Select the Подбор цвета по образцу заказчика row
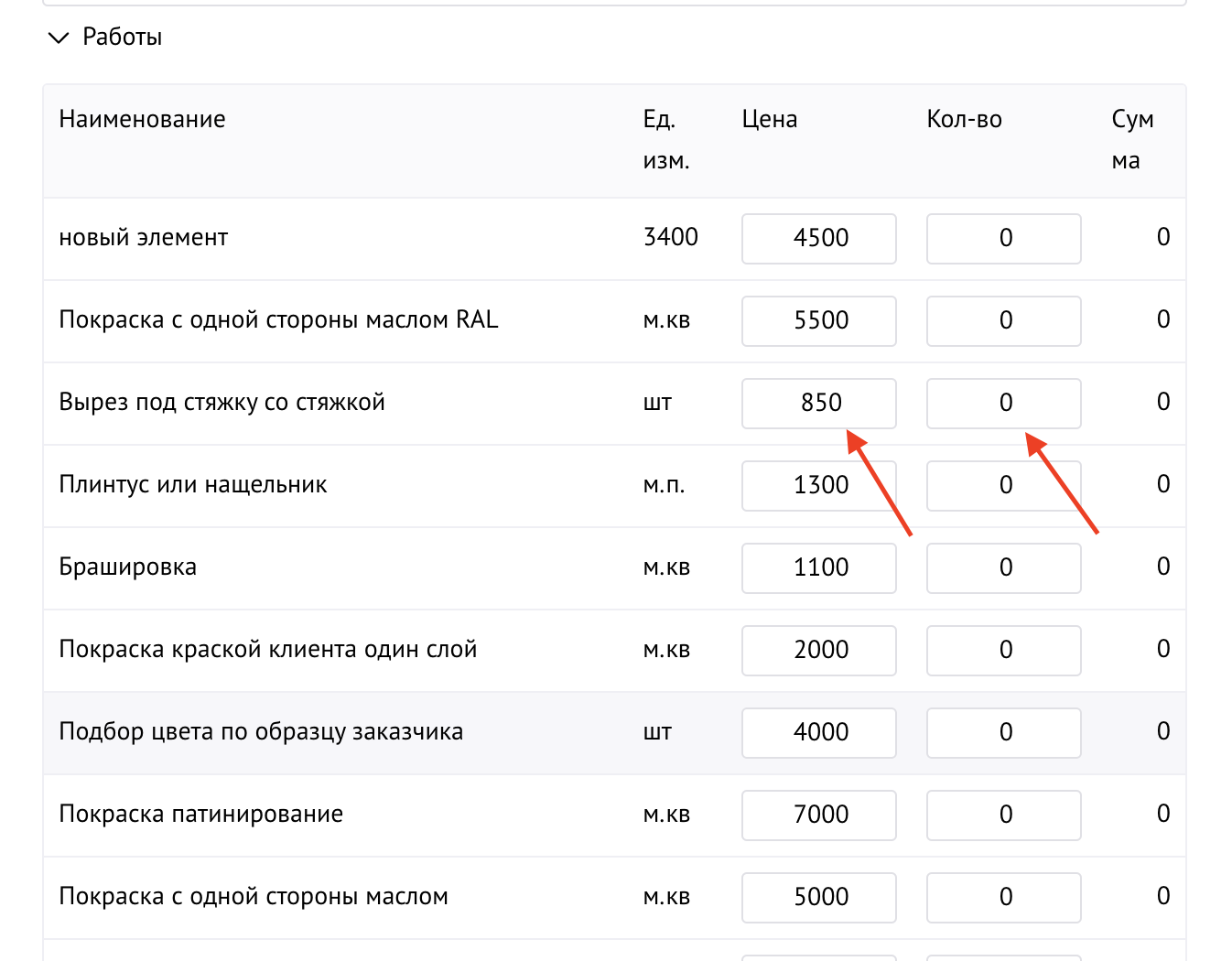 click(x=261, y=732)
